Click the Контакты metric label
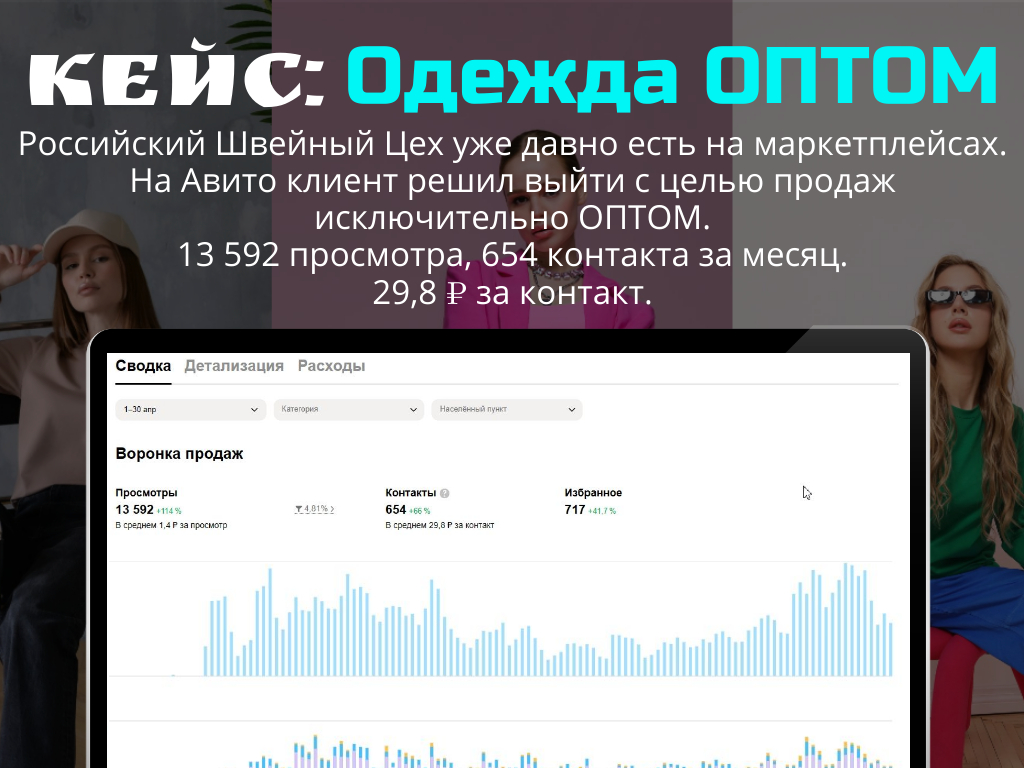This screenshot has width=1024, height=768. [x=411, y=492]
